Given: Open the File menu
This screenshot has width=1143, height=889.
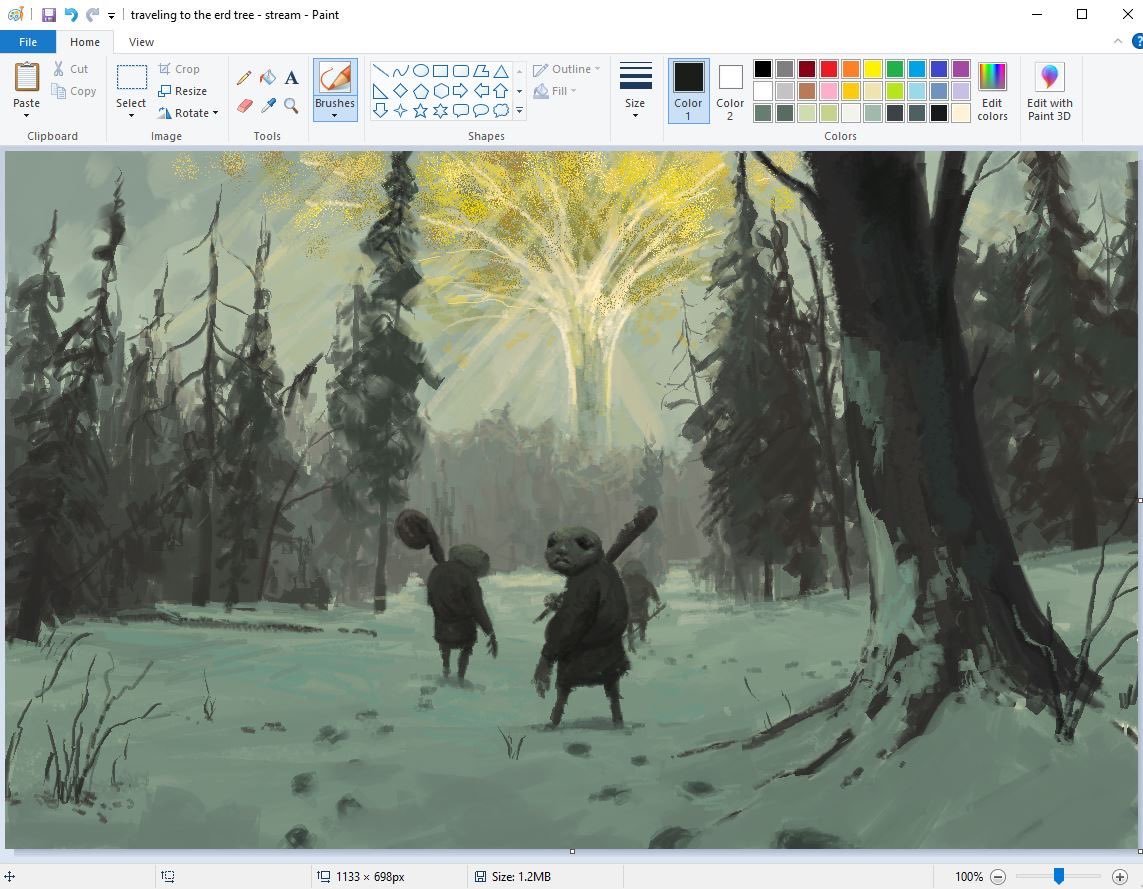Looking at the screenshot, I should tap(28, 42).
